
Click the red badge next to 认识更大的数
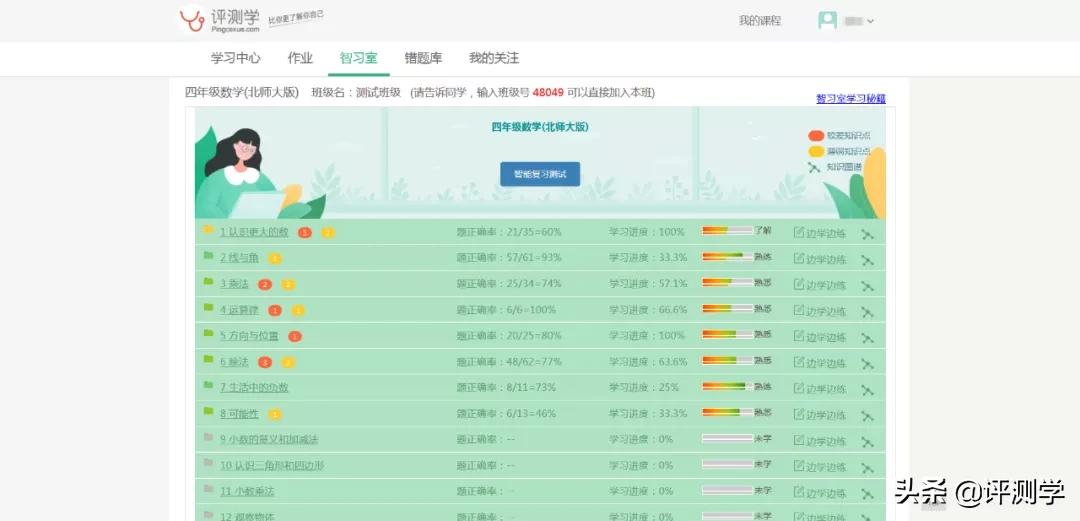click(304, 233)
